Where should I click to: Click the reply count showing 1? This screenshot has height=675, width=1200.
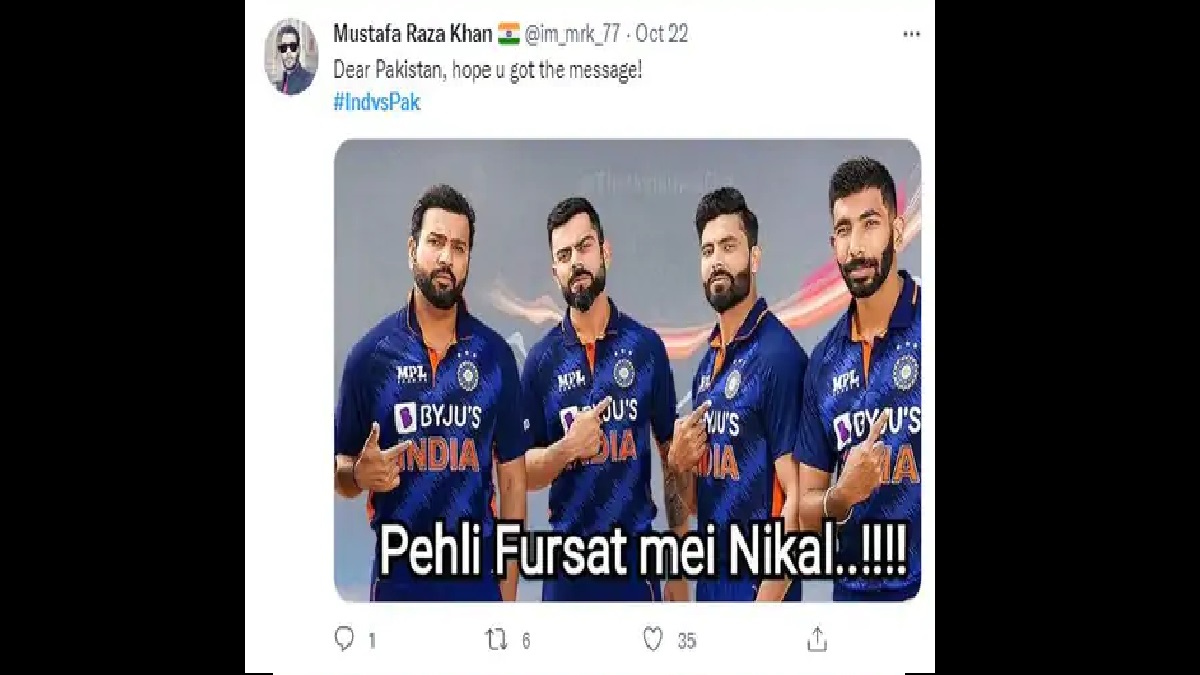[x=372, y=641]
